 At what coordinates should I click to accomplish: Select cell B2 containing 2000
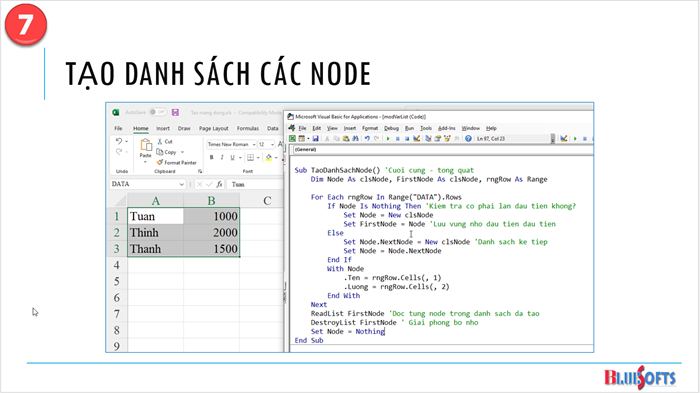click(x=212, y=233)
